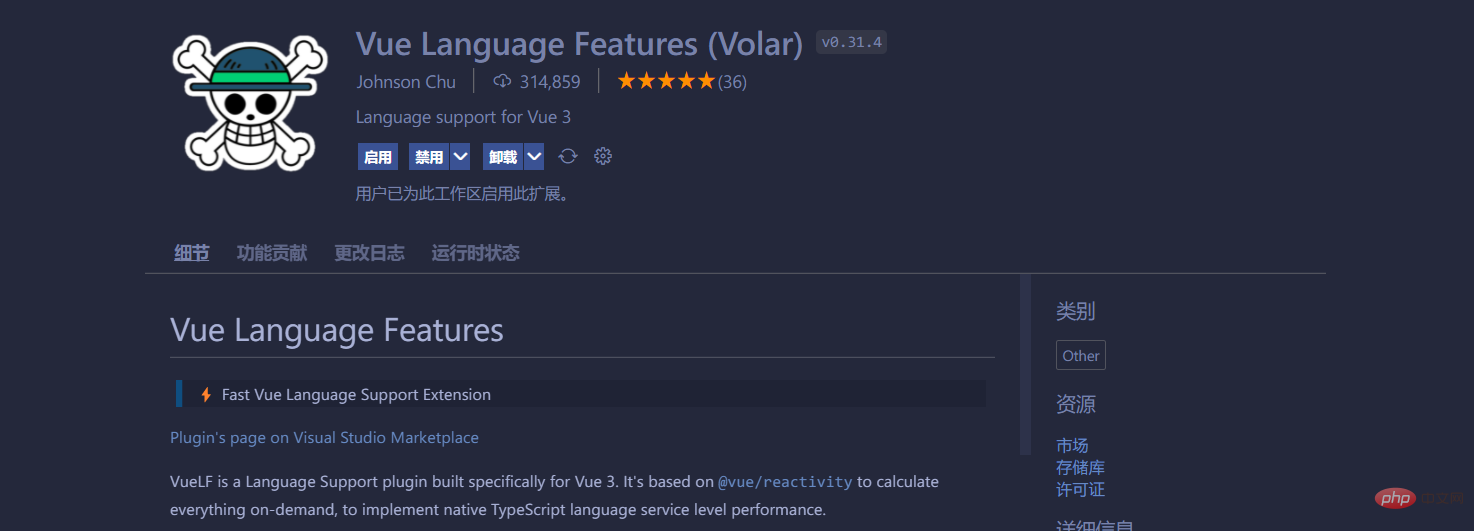Switch to the 细节 tab
This screenshot has width=1474, height=531.
pos(192,253)
